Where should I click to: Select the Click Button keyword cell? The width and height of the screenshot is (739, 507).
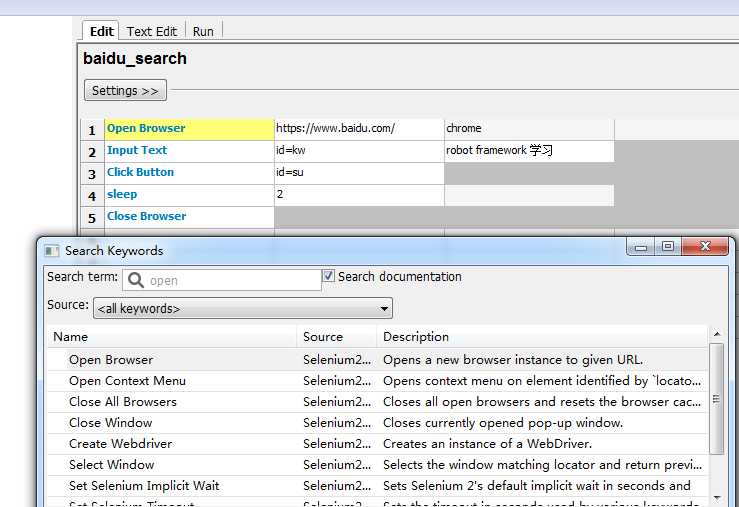coord(189,173)
